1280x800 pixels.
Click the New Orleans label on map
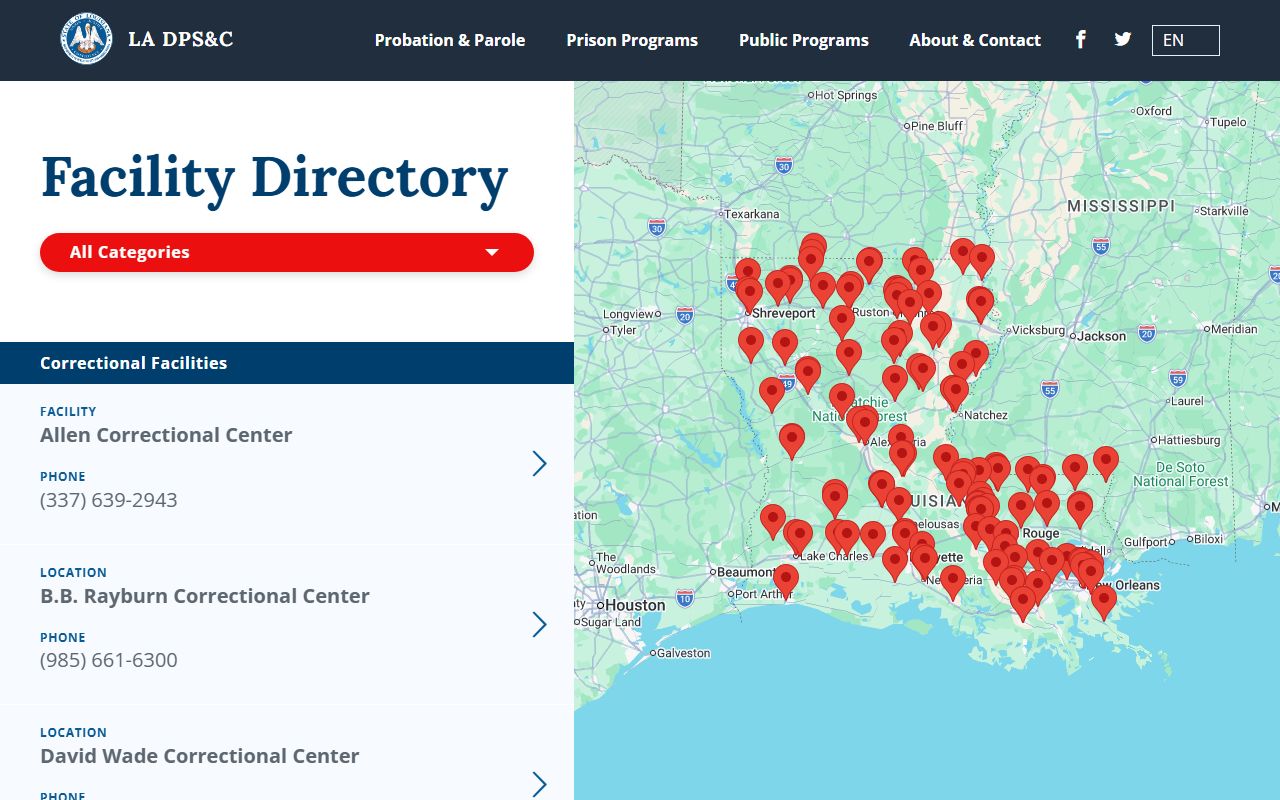[1126, 585]
